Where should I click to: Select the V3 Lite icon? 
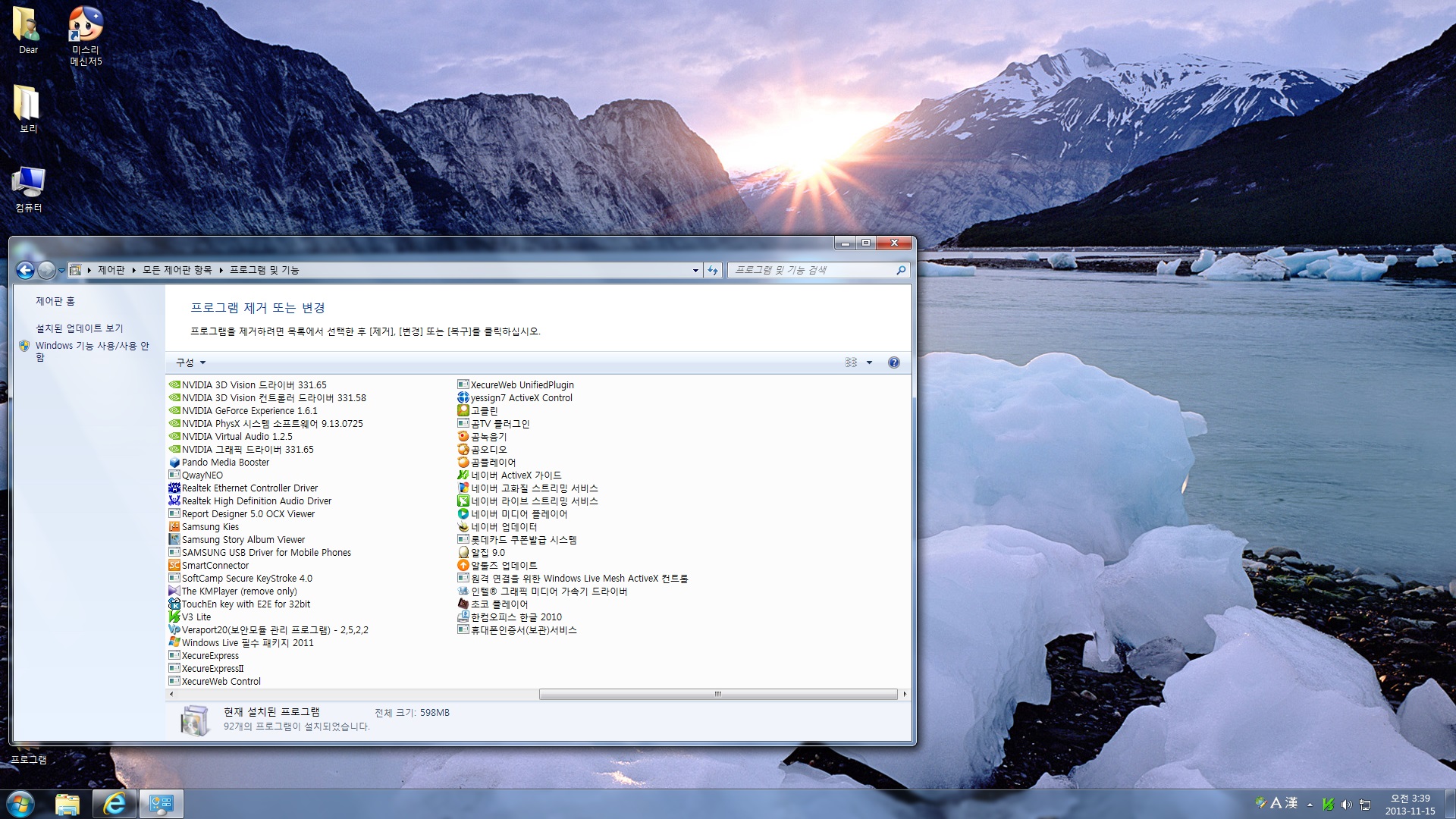pyautogui.click(x=174, y=617)
